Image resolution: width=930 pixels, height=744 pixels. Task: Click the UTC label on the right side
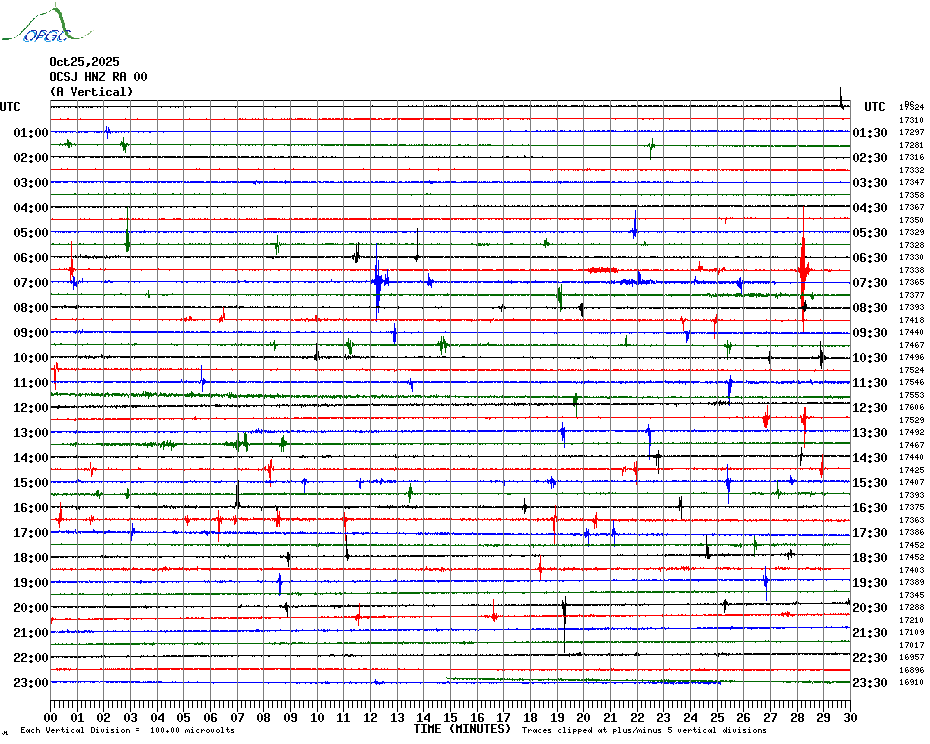pyautogui.click(x=874, y=107)
